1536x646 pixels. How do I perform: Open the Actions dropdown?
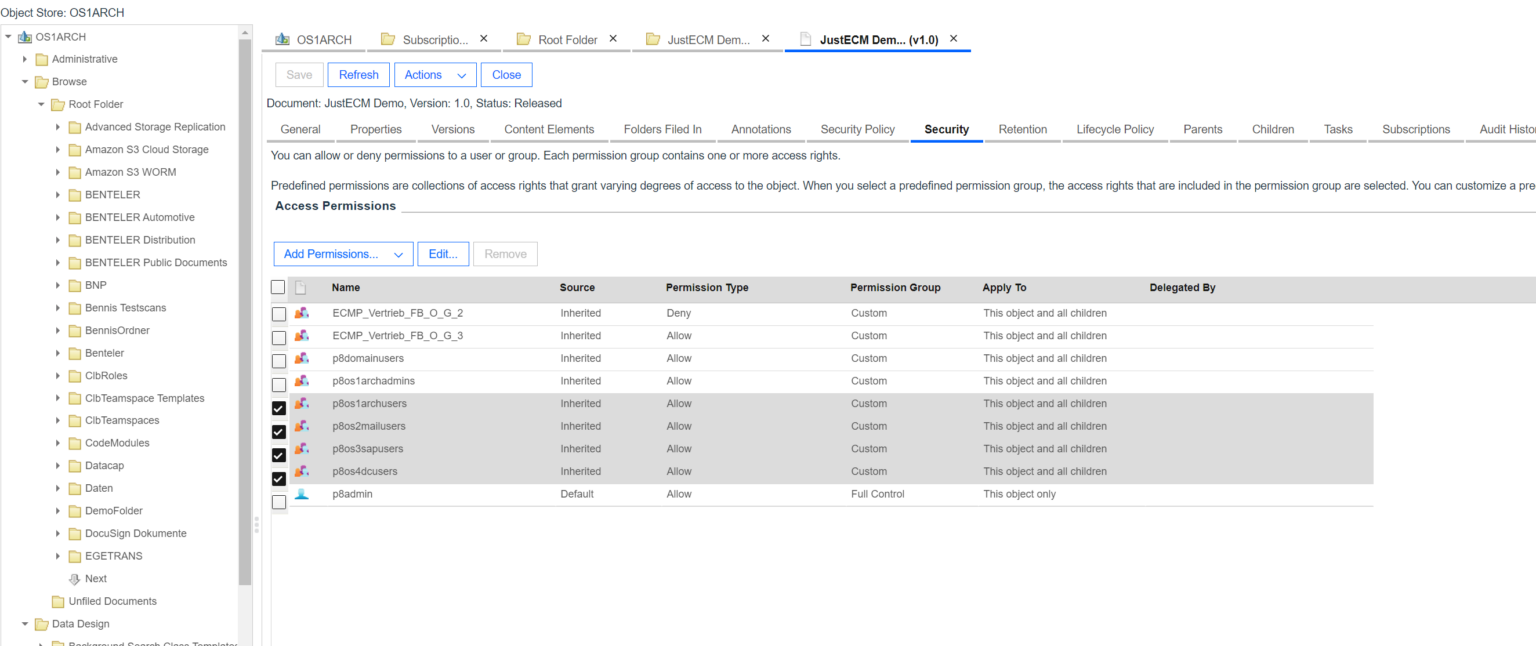pyautogui.click(x=435, y=74)
